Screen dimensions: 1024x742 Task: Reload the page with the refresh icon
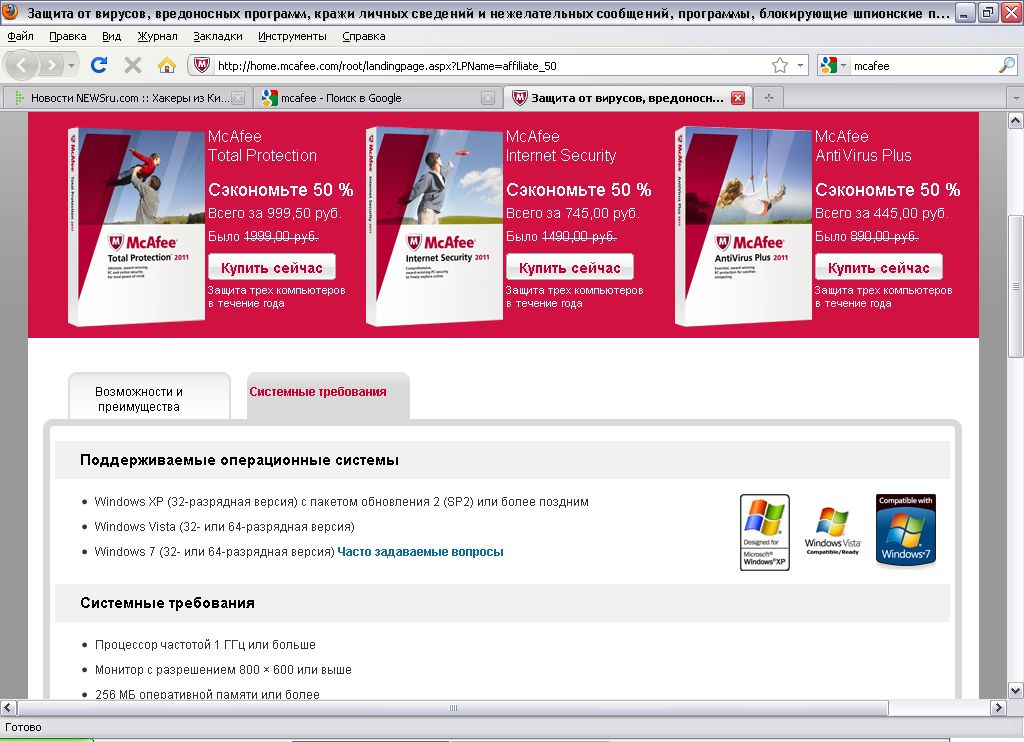99,65
